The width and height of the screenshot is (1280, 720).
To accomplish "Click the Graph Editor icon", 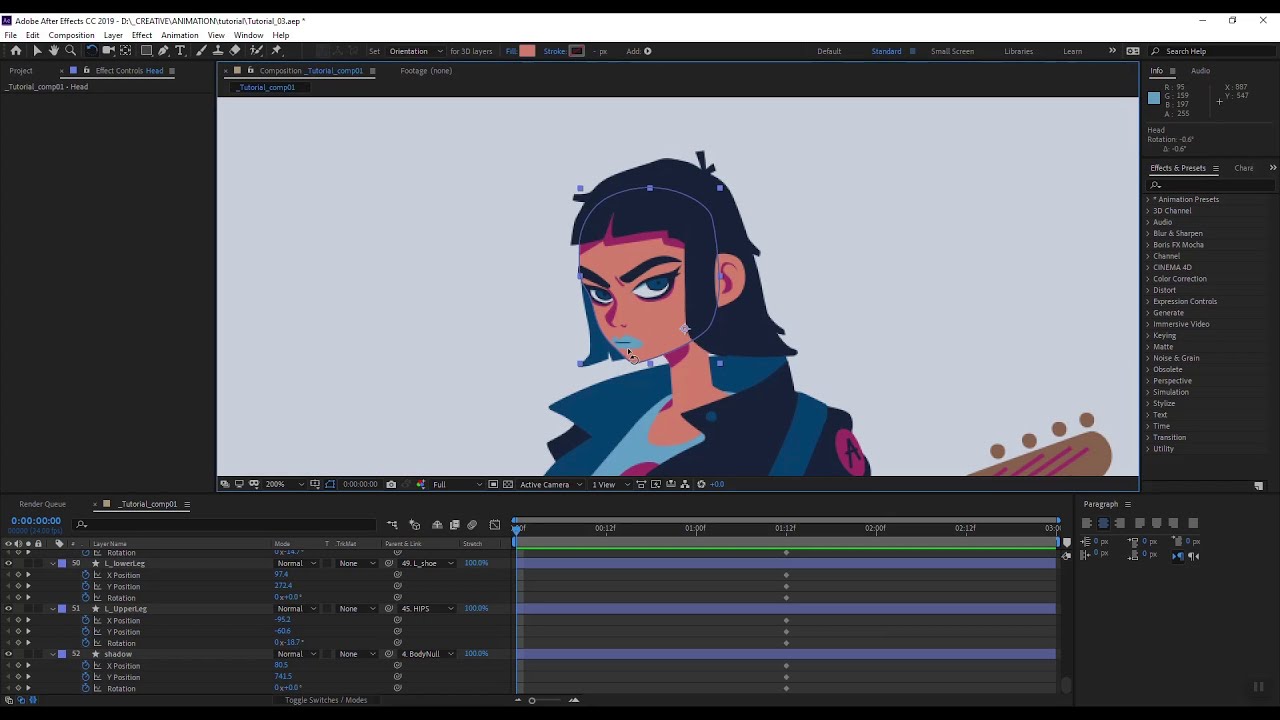I will click(495, 525).
